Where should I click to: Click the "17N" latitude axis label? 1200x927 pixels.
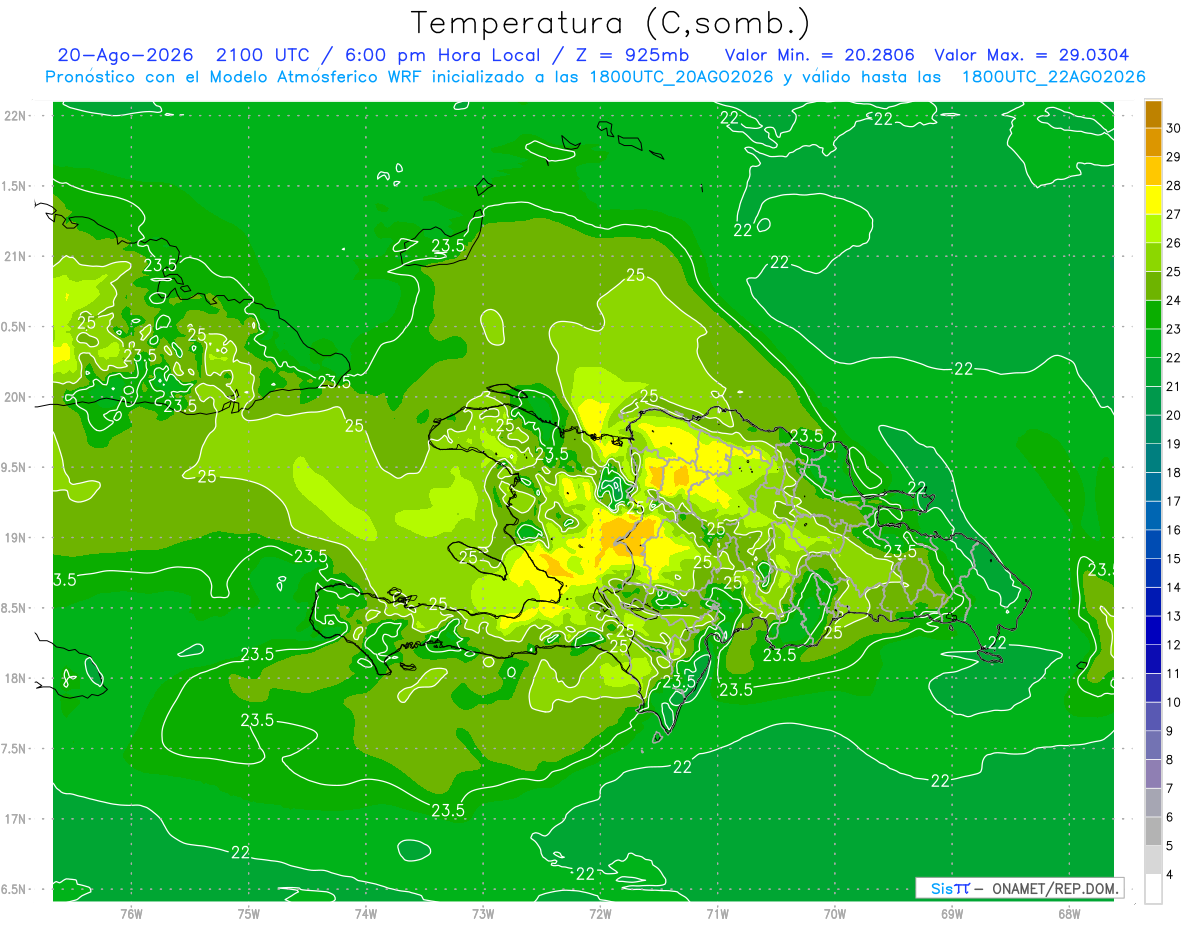click(16, 819)
